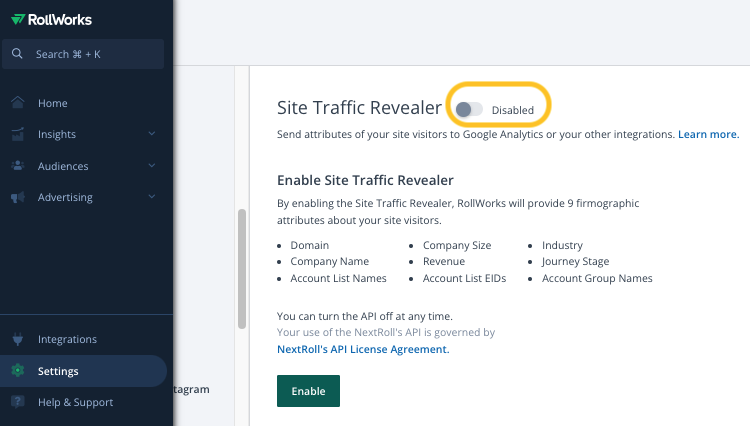Click the Account List Names text
Viewport: 750px width, 426px height.
(338, 278)
